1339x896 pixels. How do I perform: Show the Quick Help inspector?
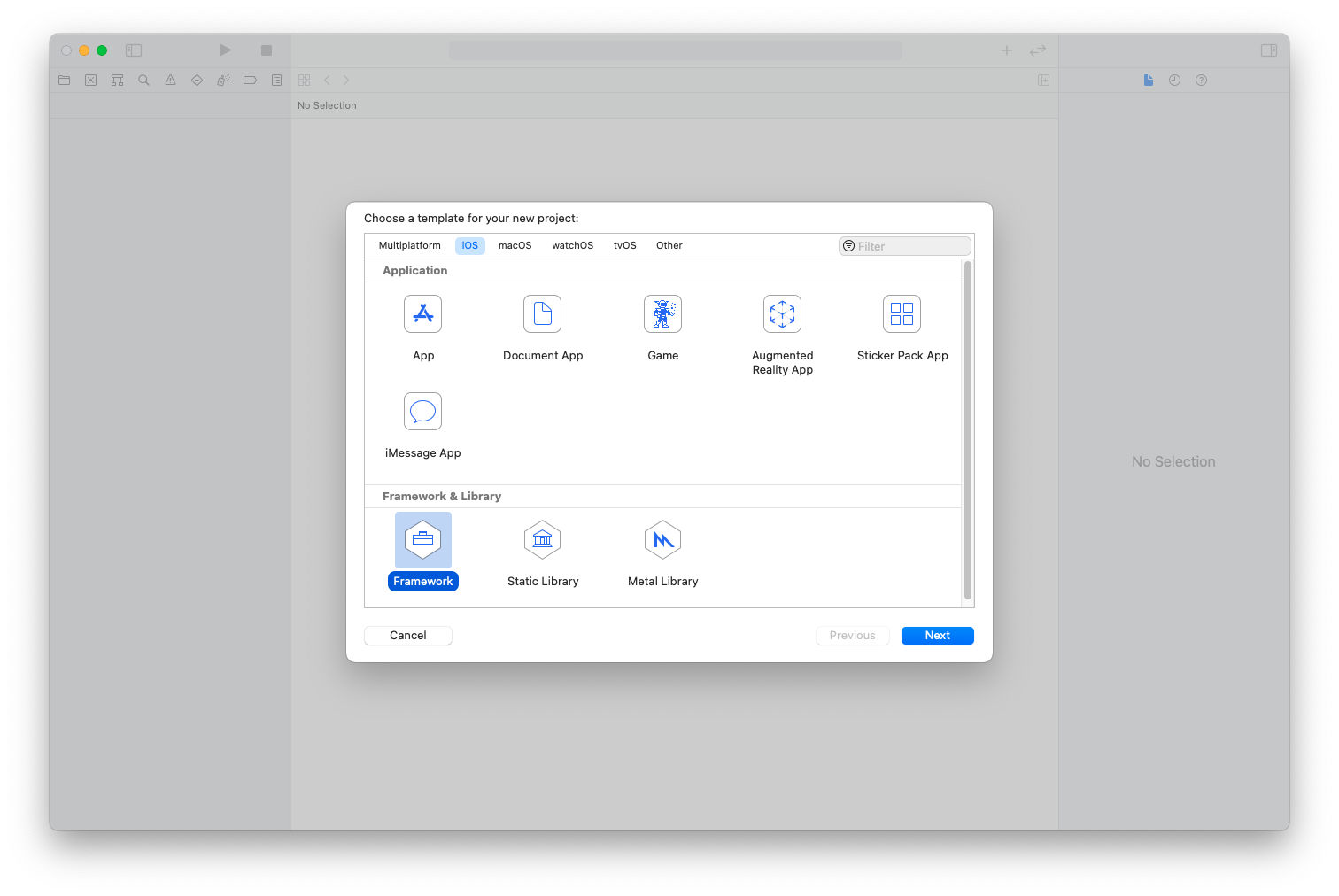1201,80
